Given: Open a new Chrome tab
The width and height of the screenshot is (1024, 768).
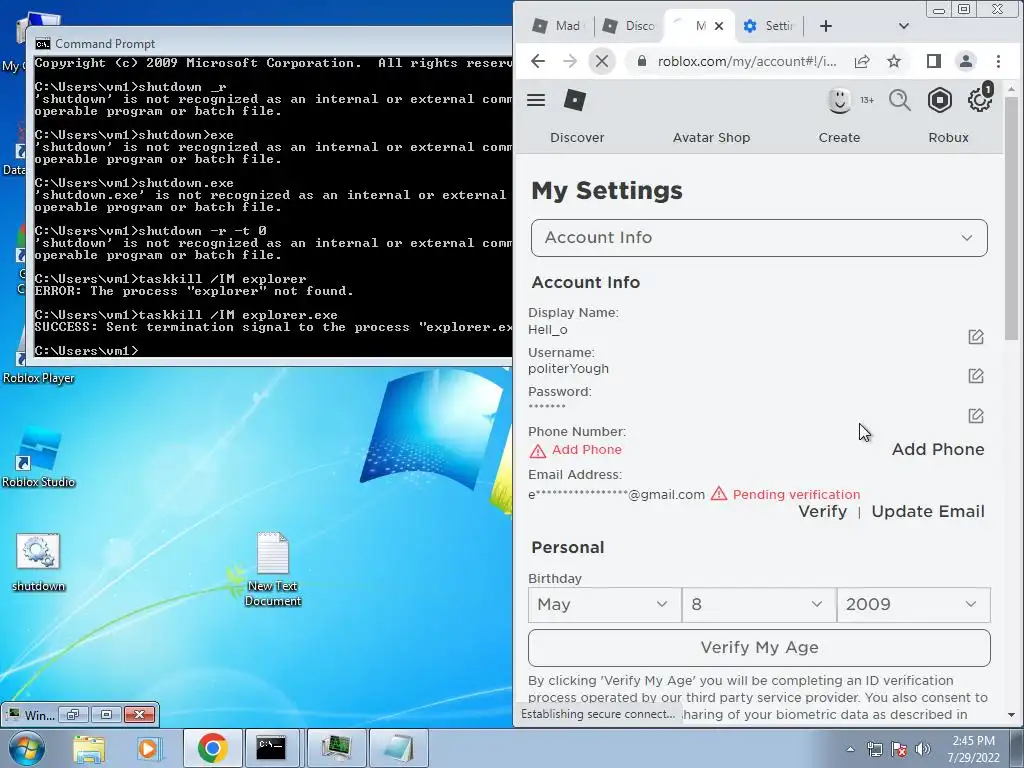Looking at the screenshot, I should (825, 26).
